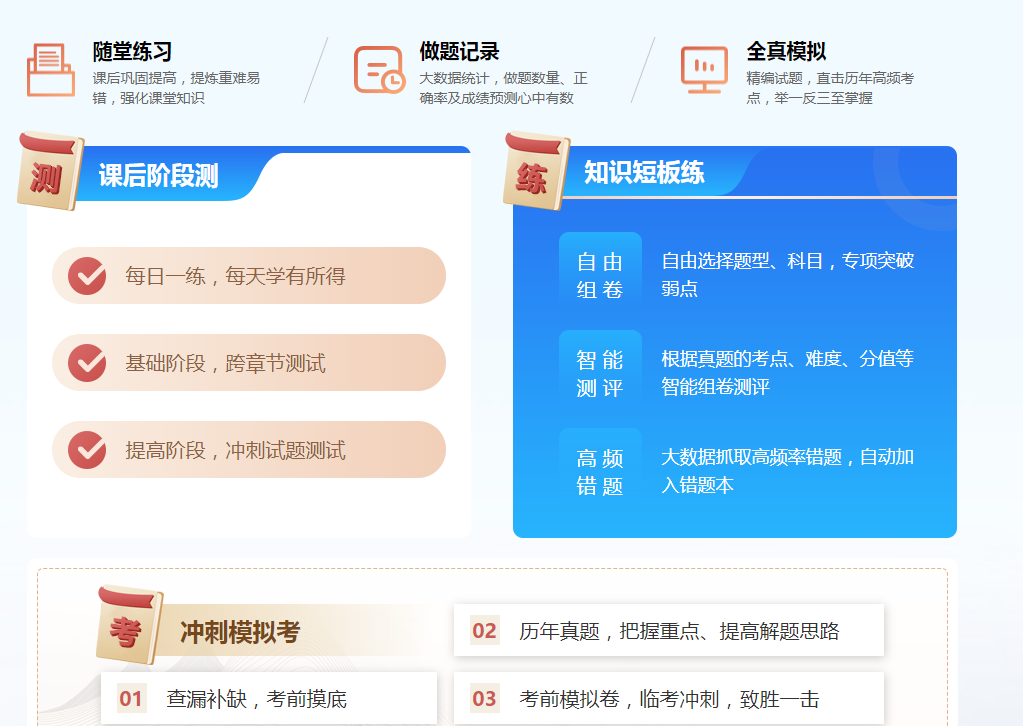The width and height of the screenshot is (1023, 726).
Task: Click the 01 number badge
Action: pos(131,699)
